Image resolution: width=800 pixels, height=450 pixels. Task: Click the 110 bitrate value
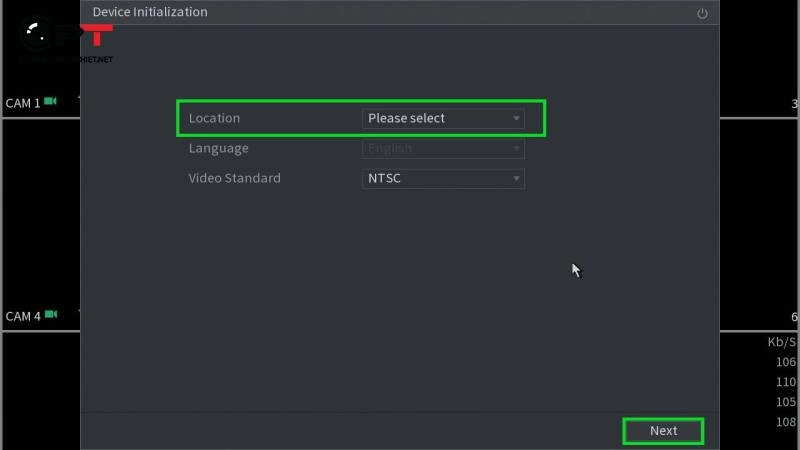(785, 382)
